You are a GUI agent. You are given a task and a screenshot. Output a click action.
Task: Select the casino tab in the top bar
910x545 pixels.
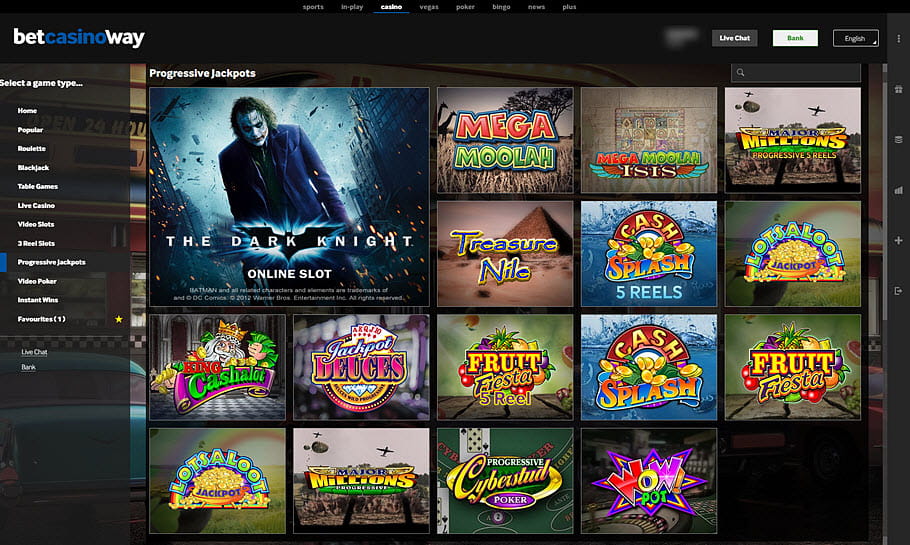pyautogui.click(x=391, y=7)
